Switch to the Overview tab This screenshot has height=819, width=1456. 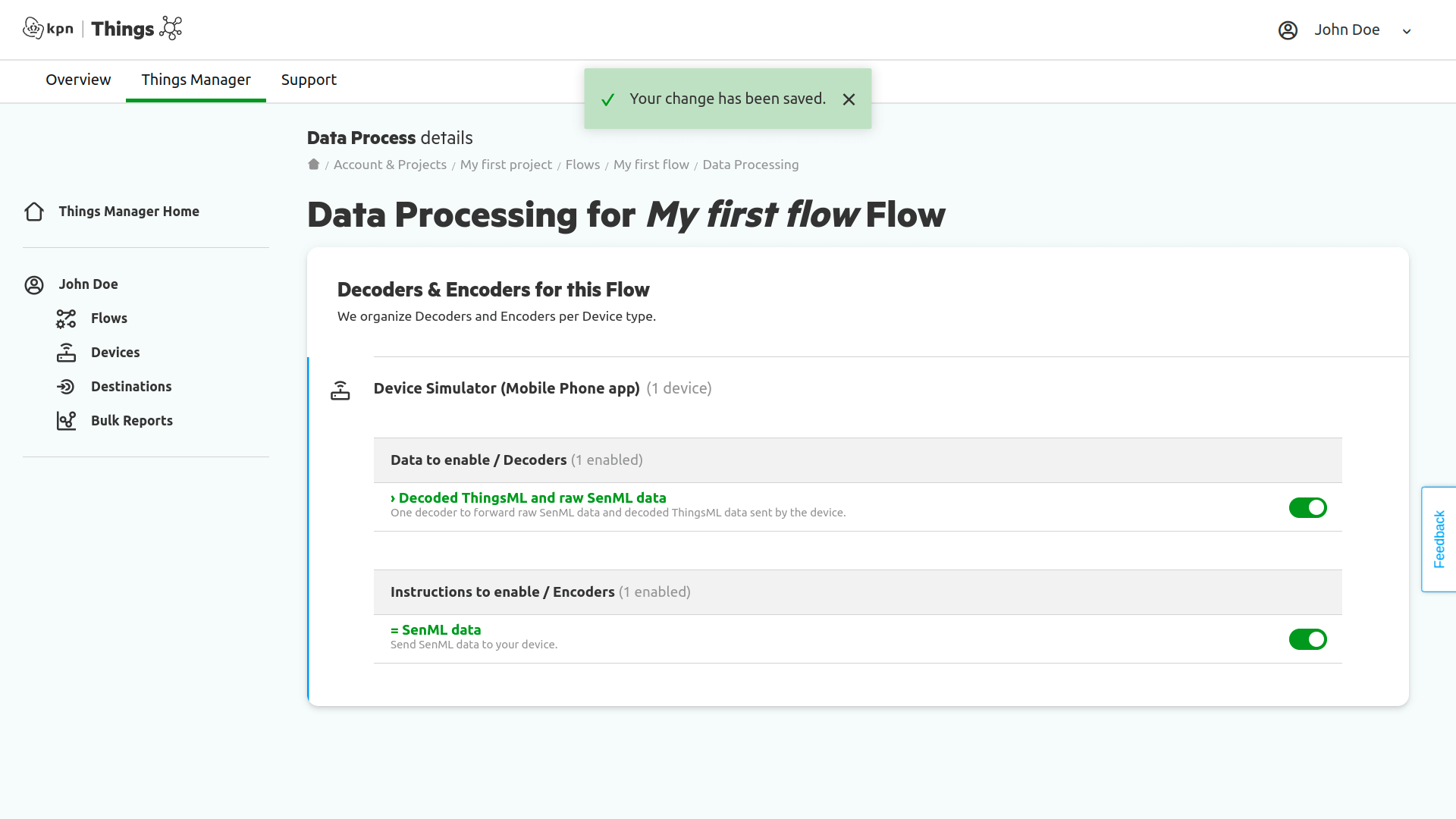(x=78, y=80)
